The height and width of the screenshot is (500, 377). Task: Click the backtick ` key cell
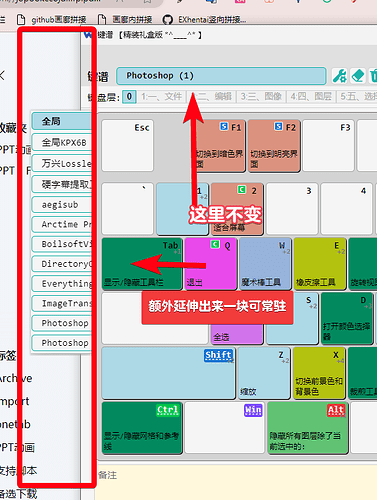pyautogui.click(x=128, y=209)
